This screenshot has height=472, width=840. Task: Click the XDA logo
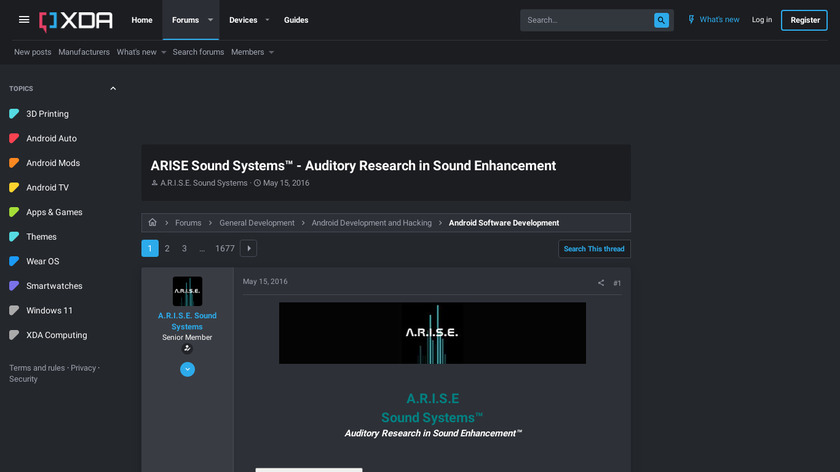75,20
